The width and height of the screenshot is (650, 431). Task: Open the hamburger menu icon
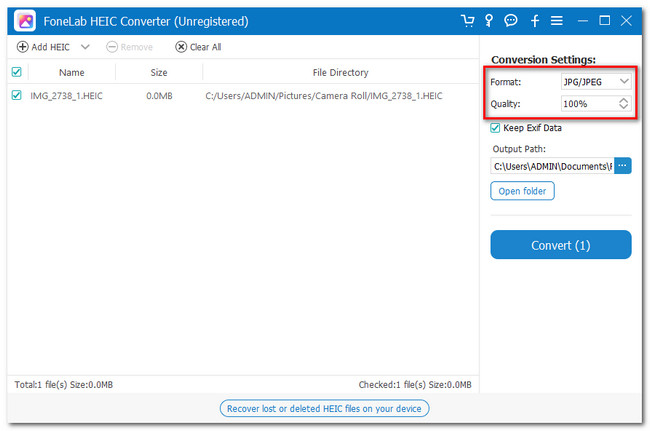click(x=557, y=20)
